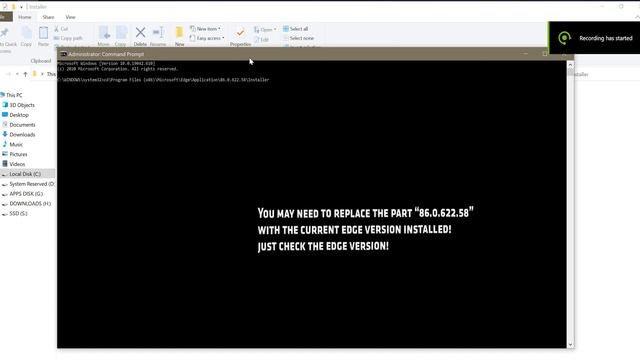Click the Copy icon in Clipboard group

[x=27, y=33]
